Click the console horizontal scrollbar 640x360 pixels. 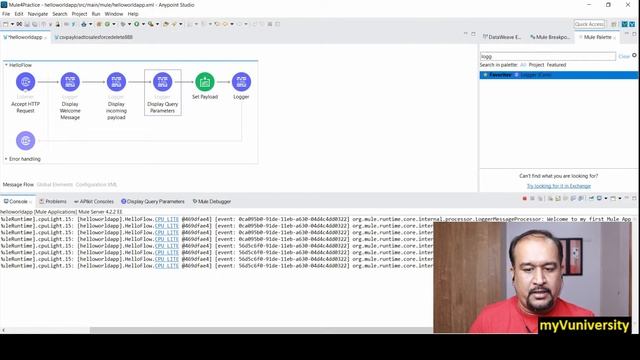coord(261,330)
